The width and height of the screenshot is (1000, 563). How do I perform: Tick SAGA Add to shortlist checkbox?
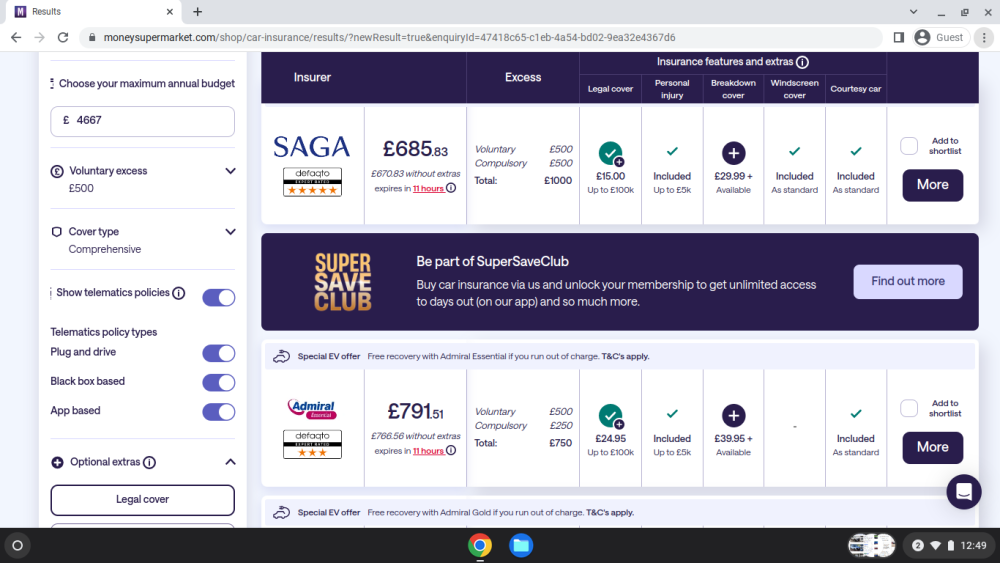point(909,146)
